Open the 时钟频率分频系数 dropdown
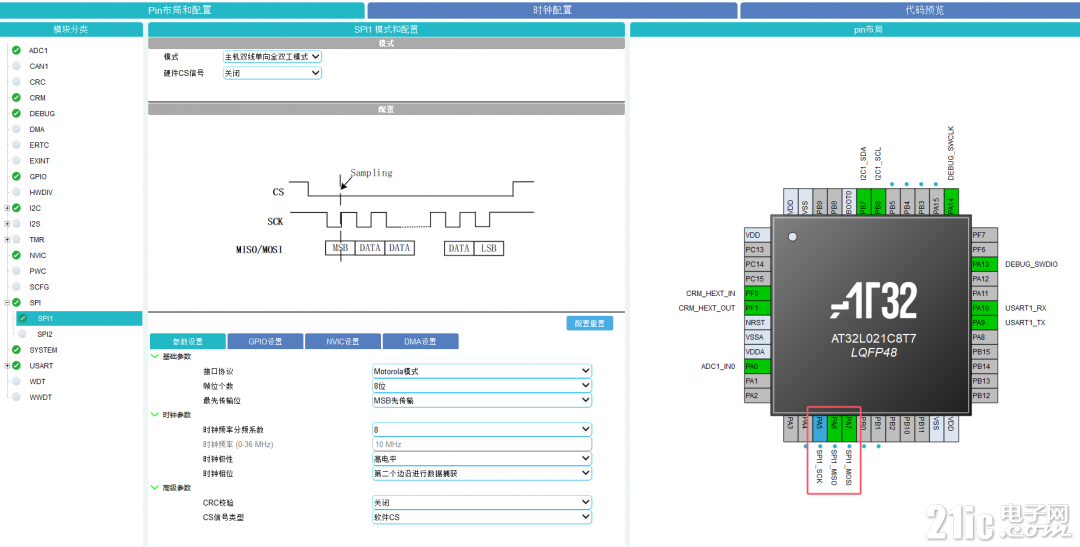The image size is (1080, 547). [x=481, y=429]
